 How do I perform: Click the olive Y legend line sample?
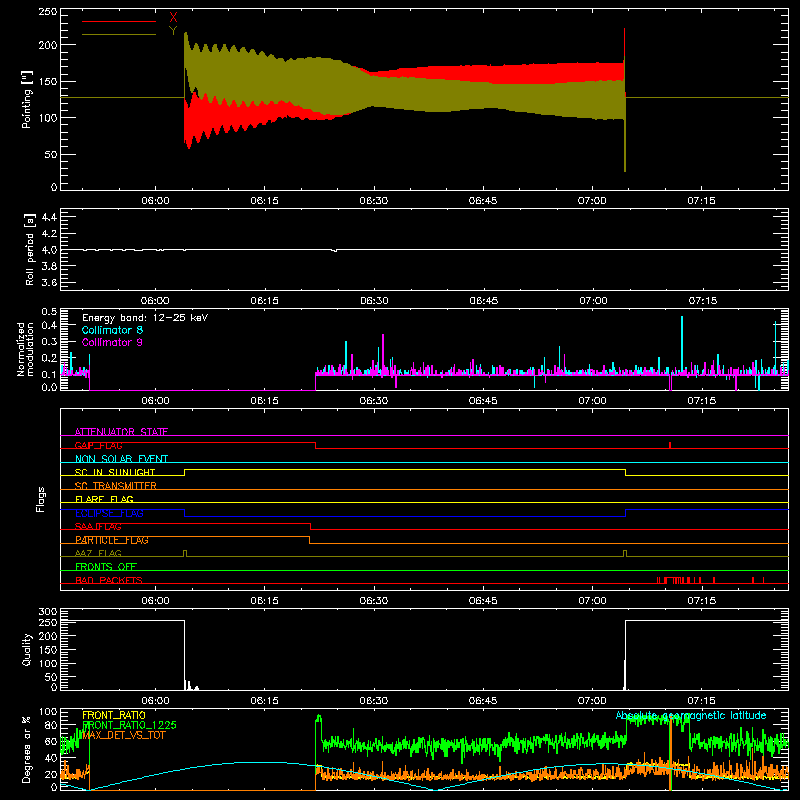[119, 34]
